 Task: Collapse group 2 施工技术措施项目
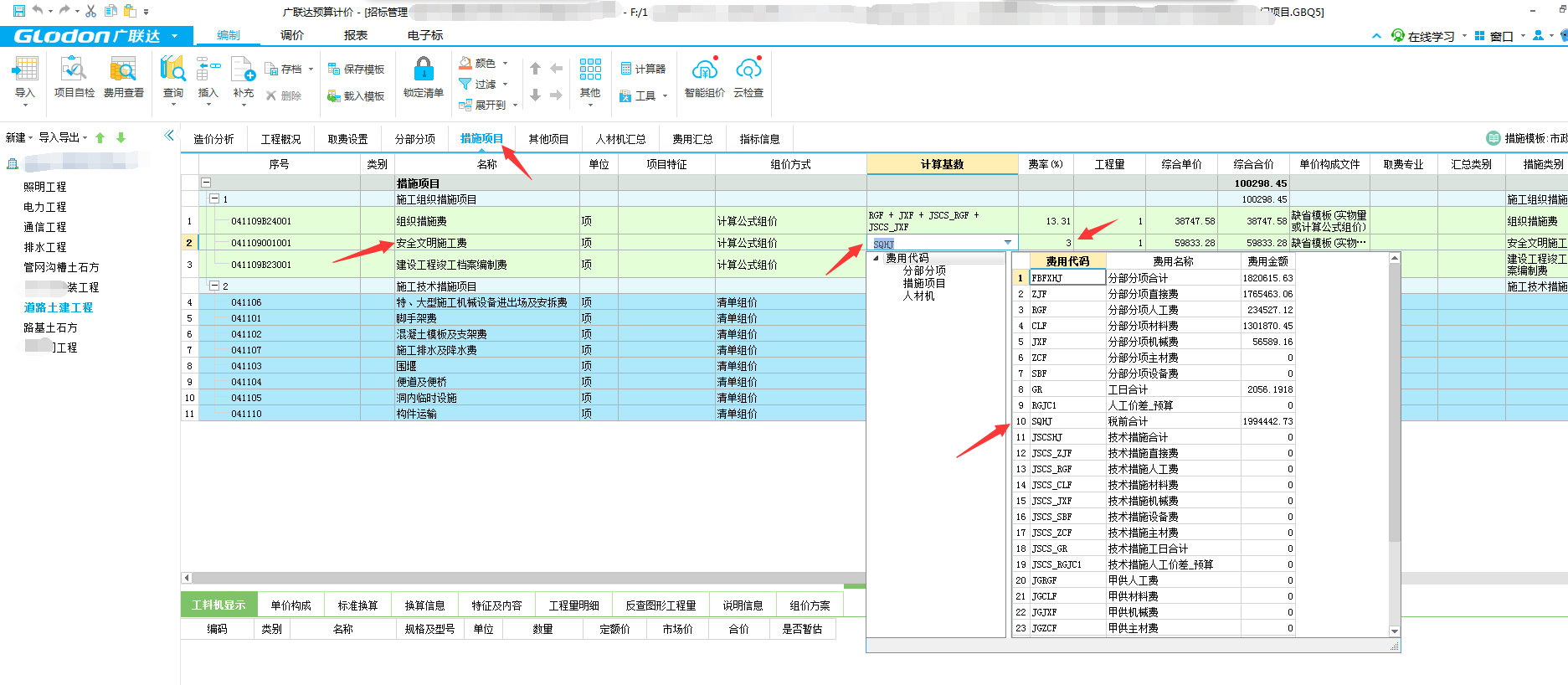[x=214, y=286]
